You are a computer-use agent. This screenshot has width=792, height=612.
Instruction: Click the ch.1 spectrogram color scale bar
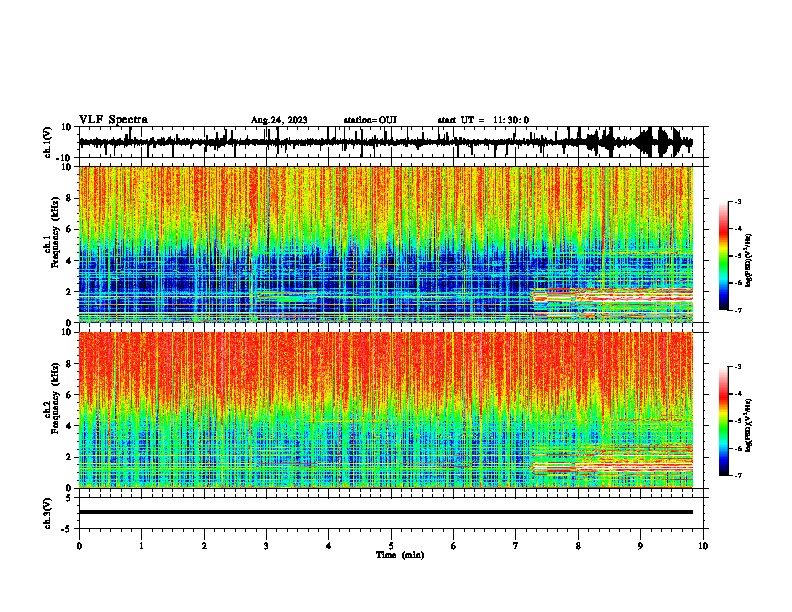[723, 256]
